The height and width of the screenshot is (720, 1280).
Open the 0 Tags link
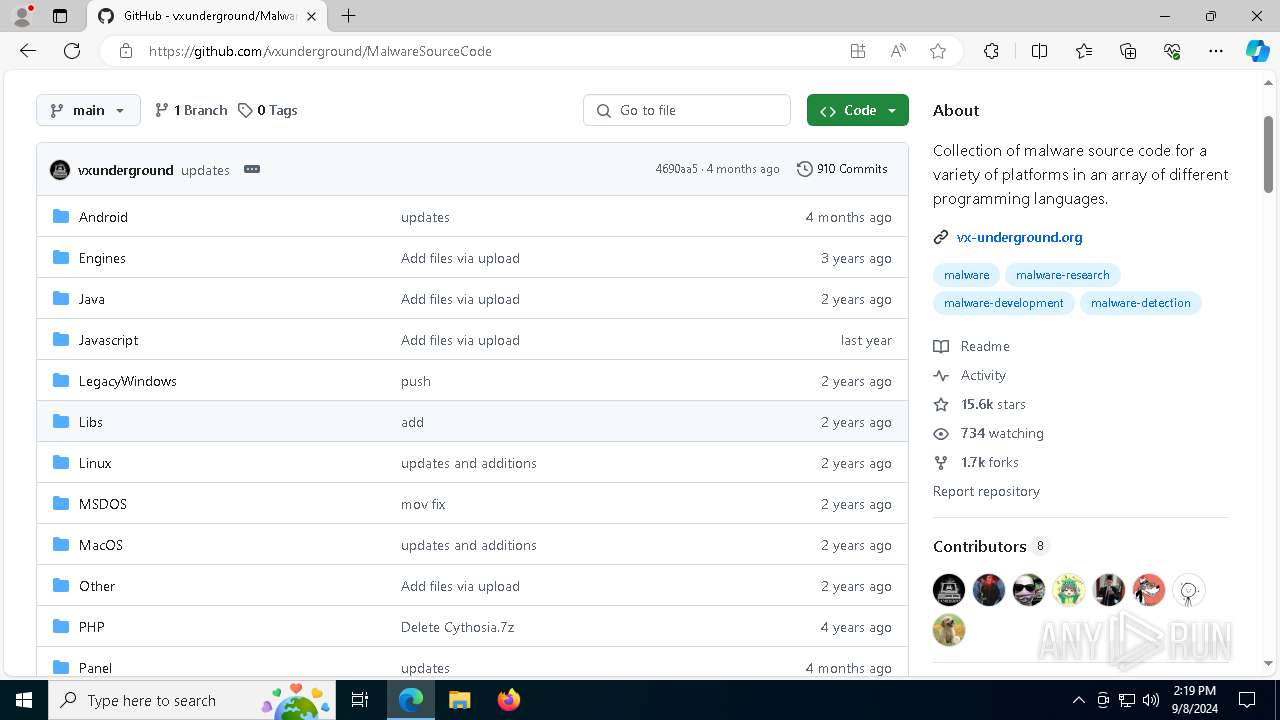click(x=268, y=110)
